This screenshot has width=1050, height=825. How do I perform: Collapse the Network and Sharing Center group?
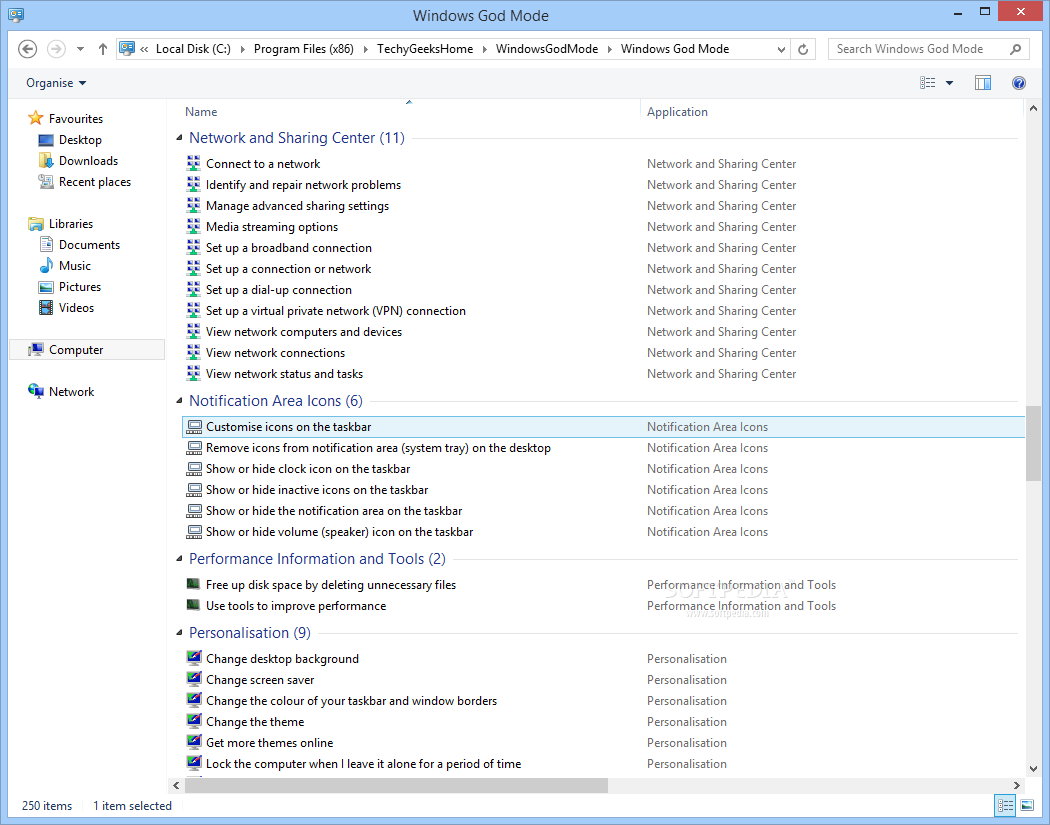179,138
